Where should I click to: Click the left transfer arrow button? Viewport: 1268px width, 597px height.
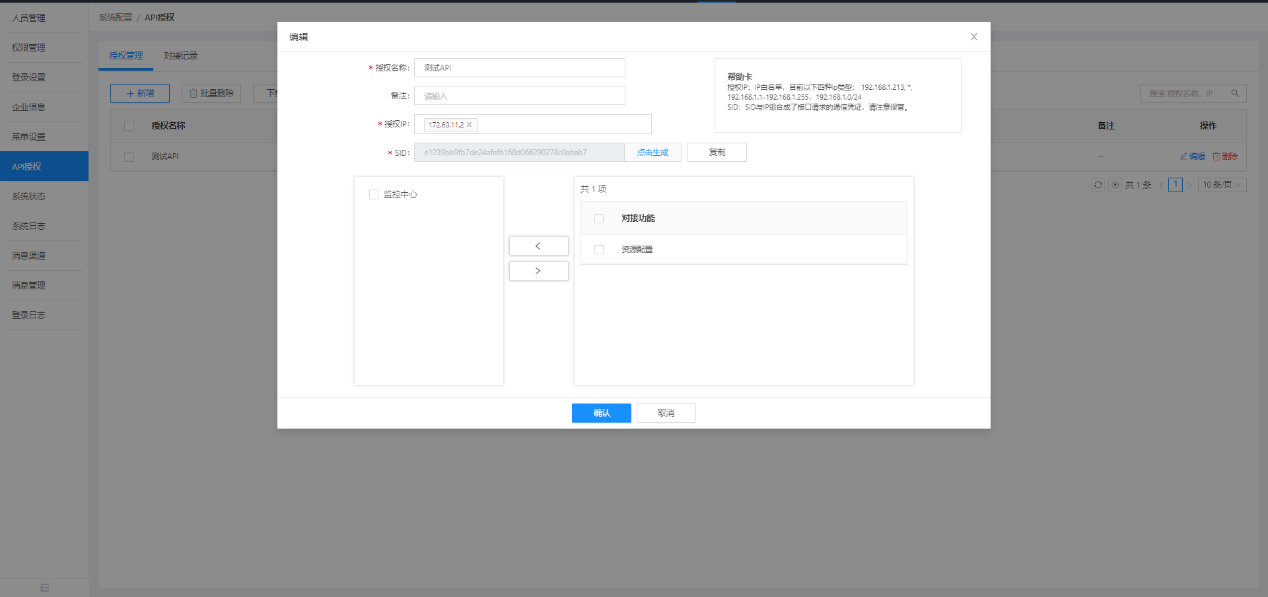(x=538, y=245)
